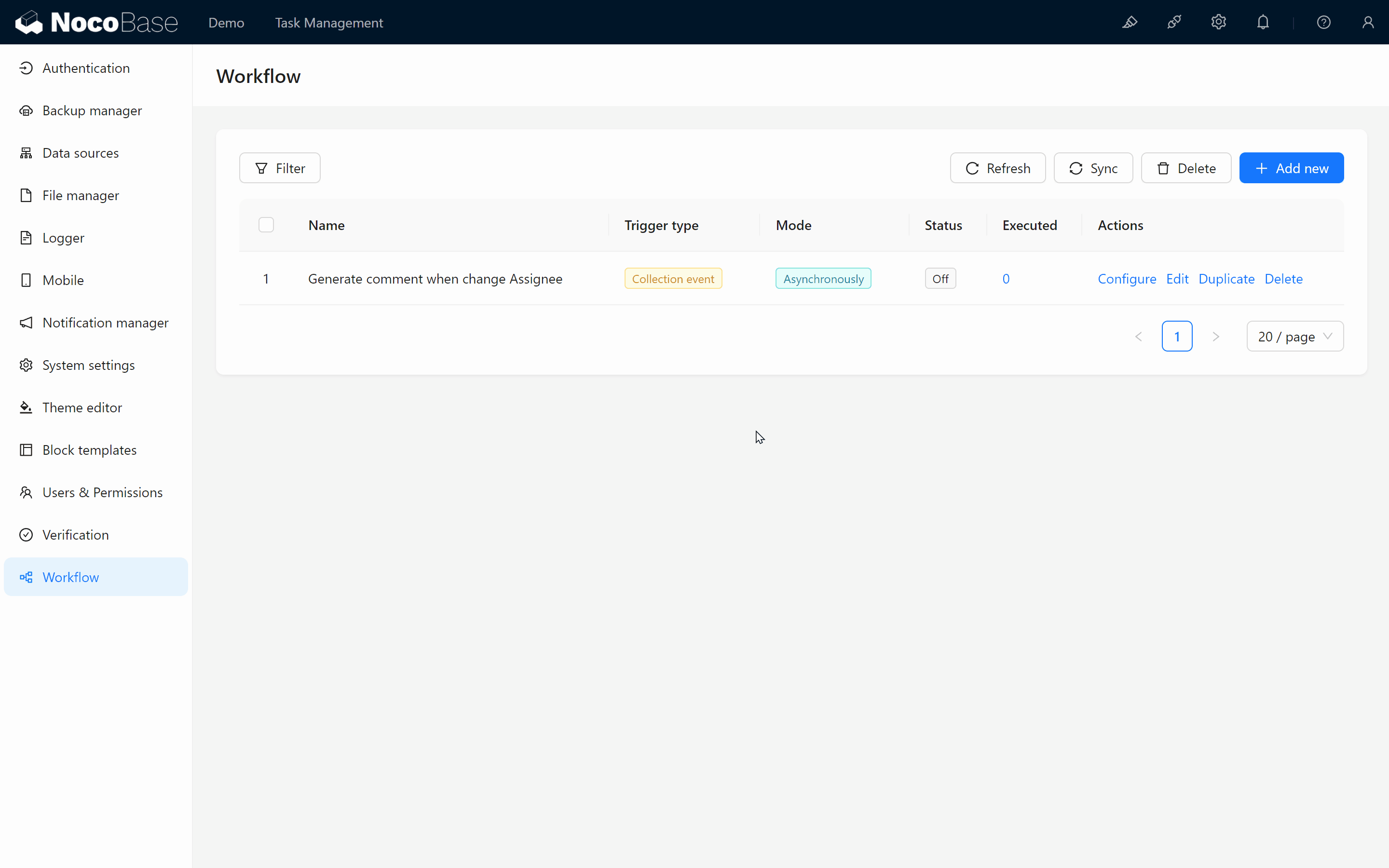Open the user profile icon
The image size is (1389, 868).
coord(1368,22)
